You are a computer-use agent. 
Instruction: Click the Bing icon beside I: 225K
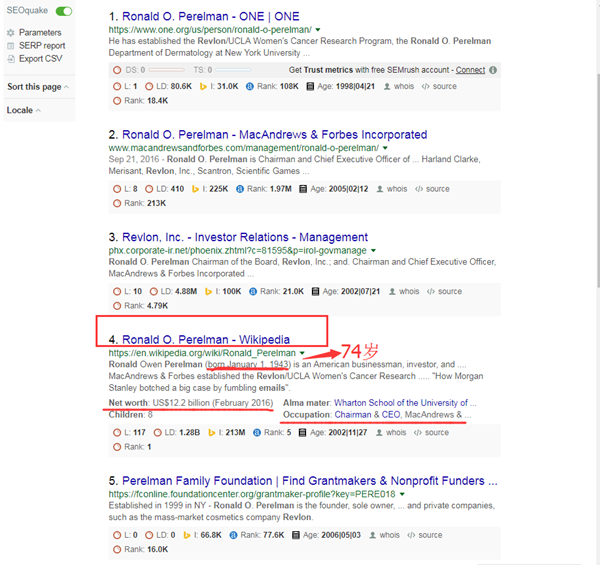pos(195,189)
